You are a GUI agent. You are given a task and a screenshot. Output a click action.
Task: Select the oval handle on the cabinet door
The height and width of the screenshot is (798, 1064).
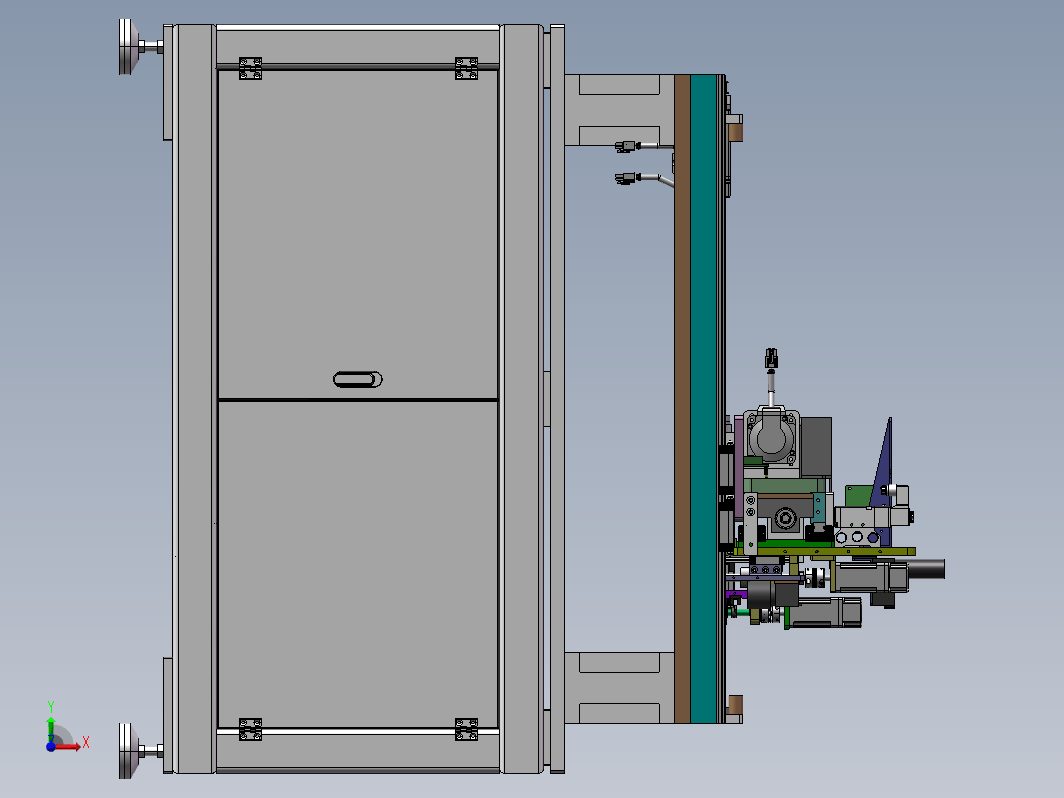tap(358, 379)
